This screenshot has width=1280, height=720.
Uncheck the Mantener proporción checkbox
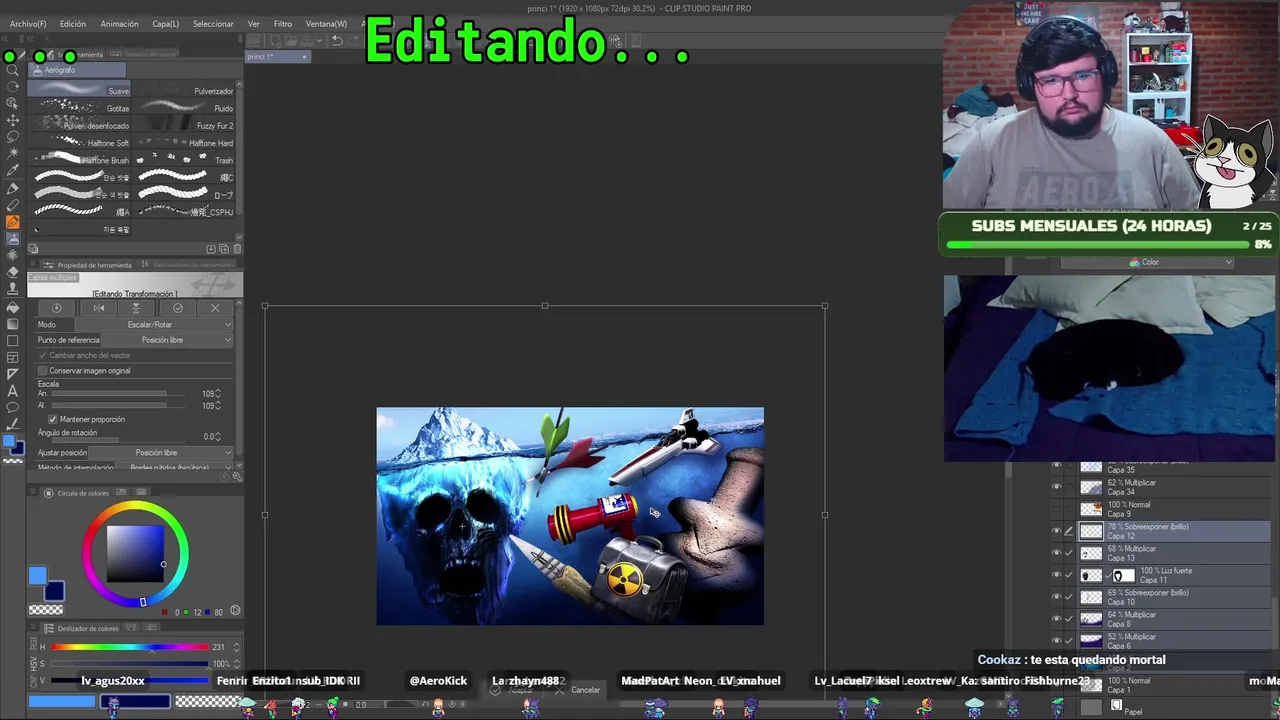pos(53,419)
